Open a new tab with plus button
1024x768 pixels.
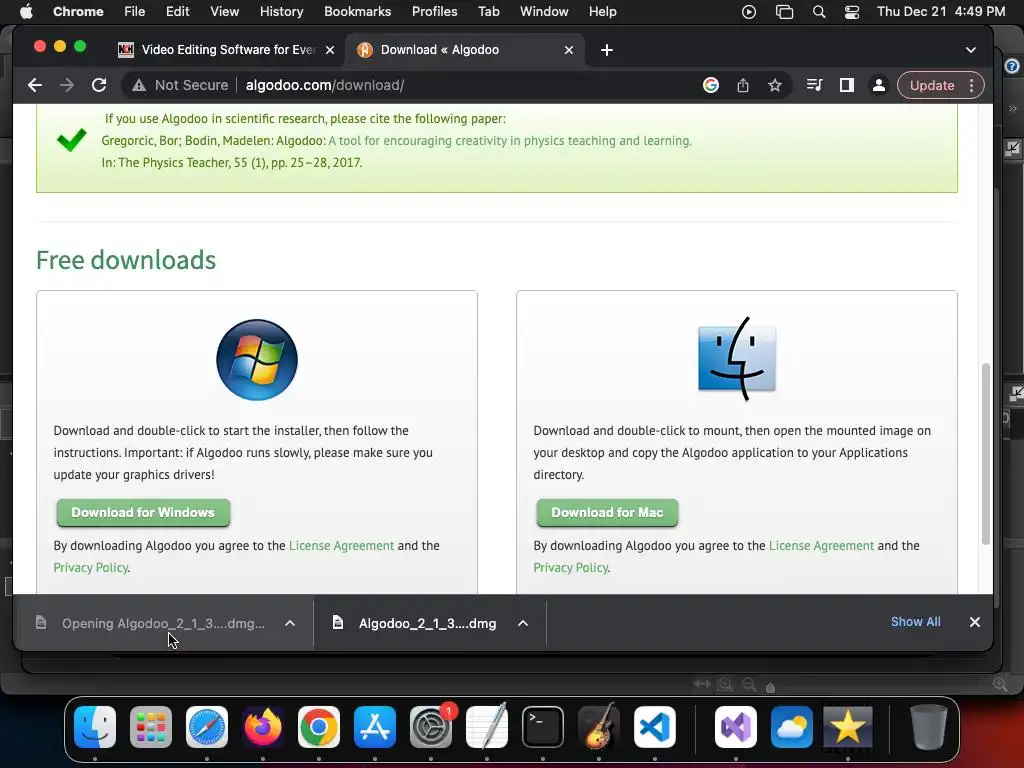[x=607, y=50]
